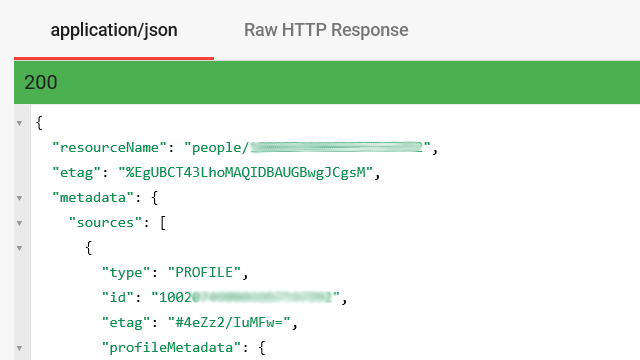Image resolution: width=640 pixels, height=360 pixels.
Task: Click the "sources" key text
Action: point(105,222)
